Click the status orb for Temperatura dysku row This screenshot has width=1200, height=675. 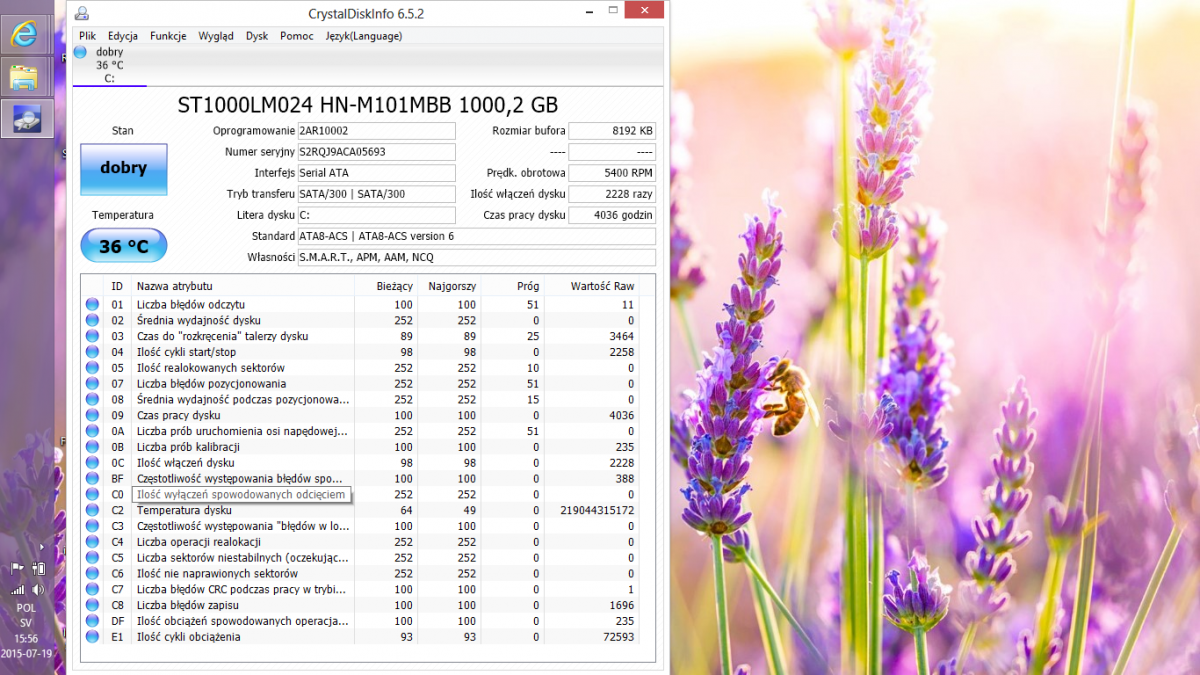click(x=92, y=510)
